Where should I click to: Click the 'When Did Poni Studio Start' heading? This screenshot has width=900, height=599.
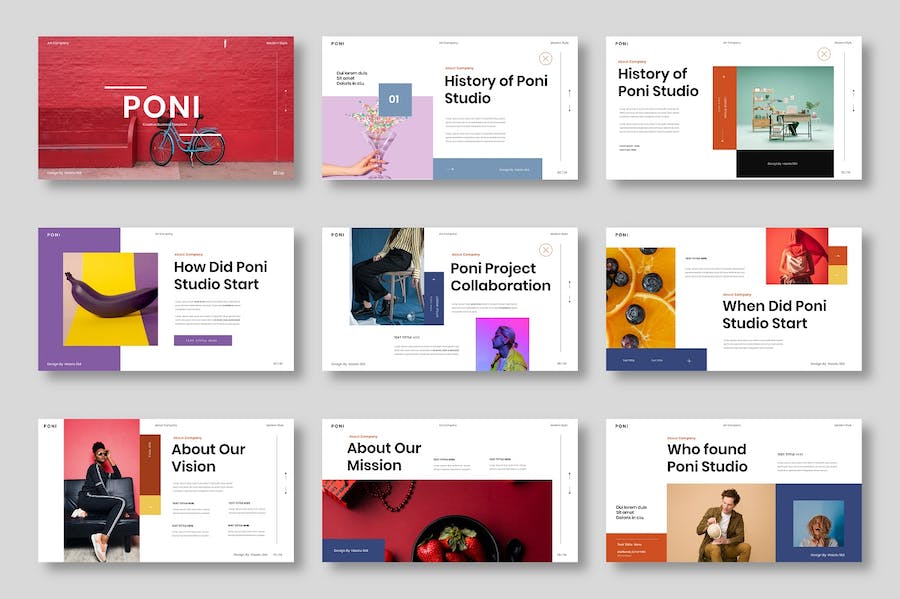(774, 314)
